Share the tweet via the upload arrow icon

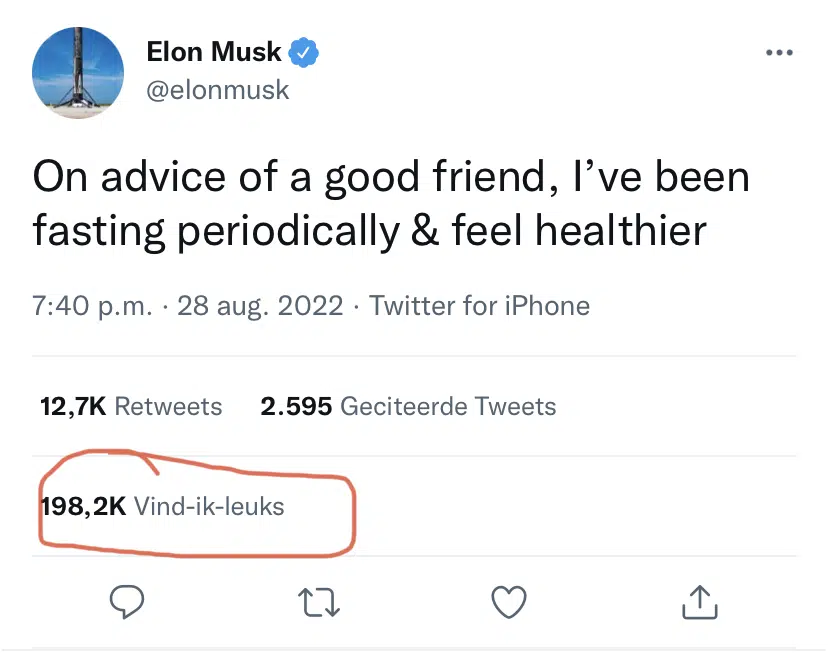tap(700, 600)
